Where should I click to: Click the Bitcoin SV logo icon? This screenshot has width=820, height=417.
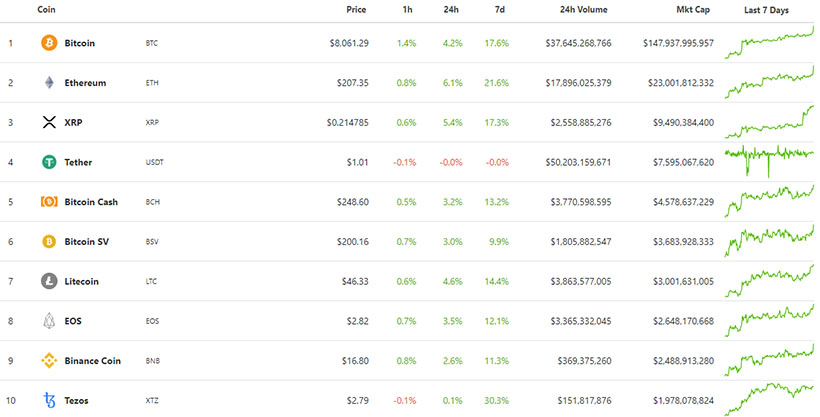click(49, 242)
